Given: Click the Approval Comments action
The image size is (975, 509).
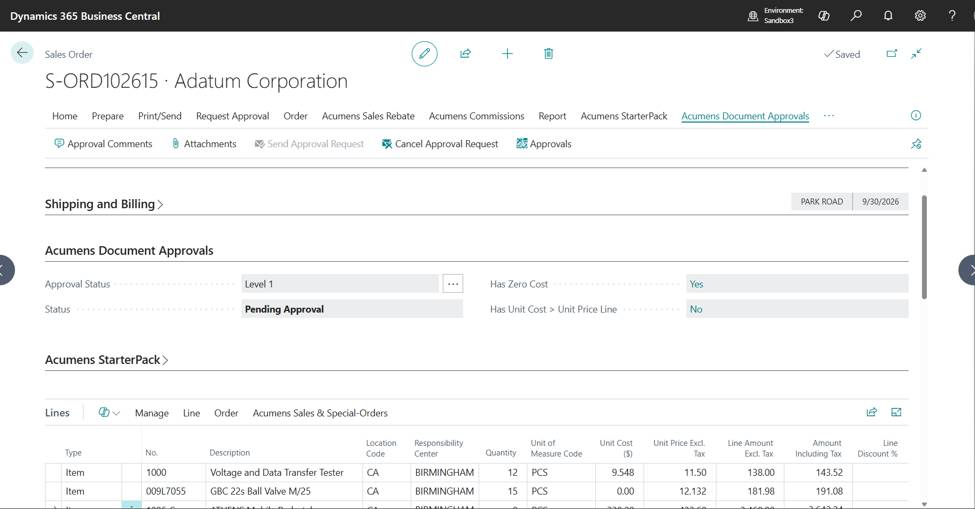Looking at the screenshot, I should (103, 144).
